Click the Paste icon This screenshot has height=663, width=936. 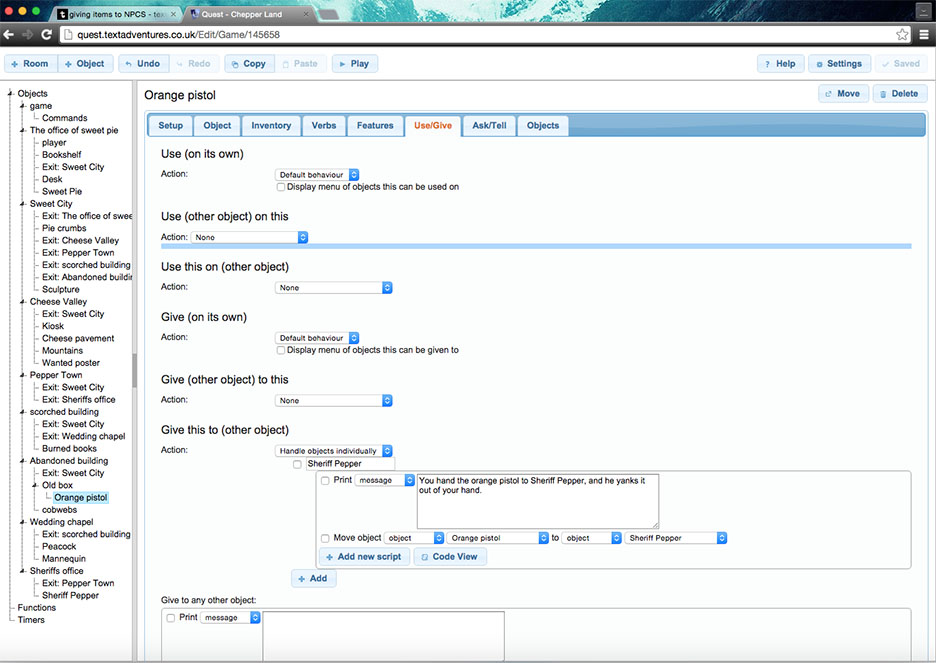coord(300,63)
